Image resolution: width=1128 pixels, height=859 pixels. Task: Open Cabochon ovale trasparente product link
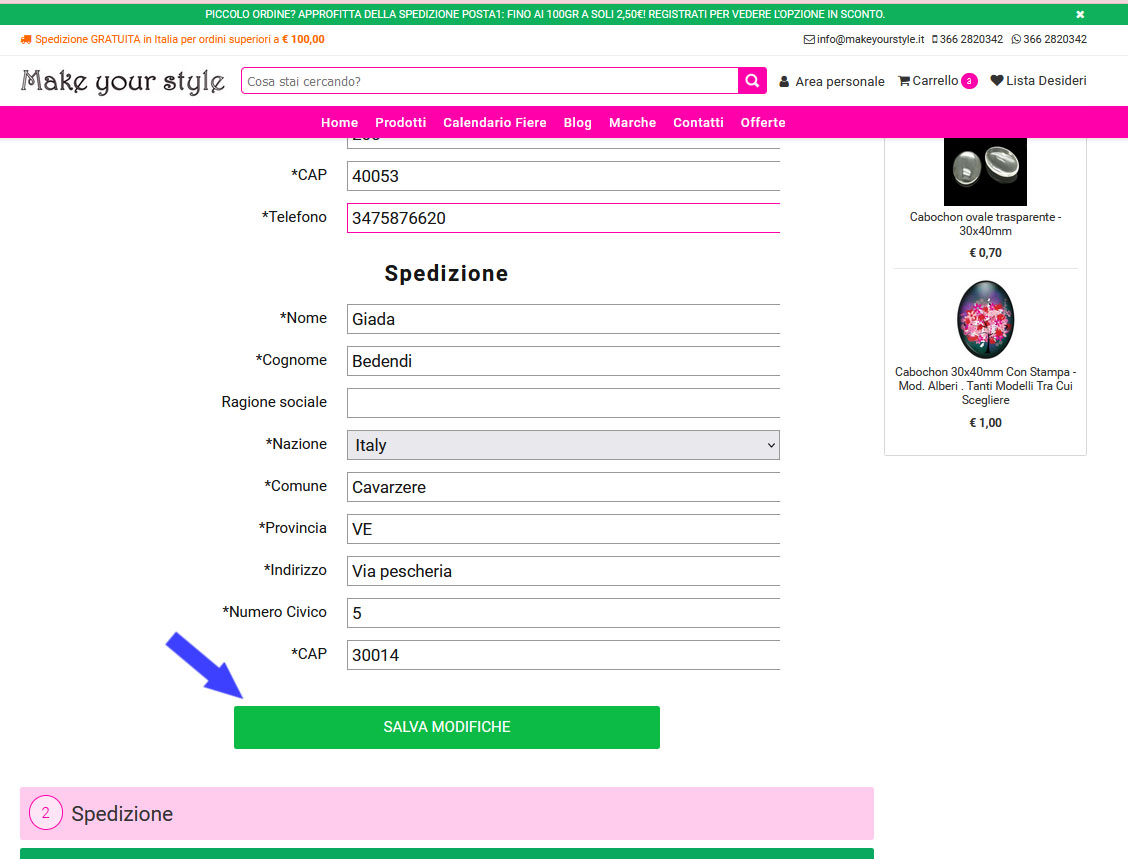985,224
